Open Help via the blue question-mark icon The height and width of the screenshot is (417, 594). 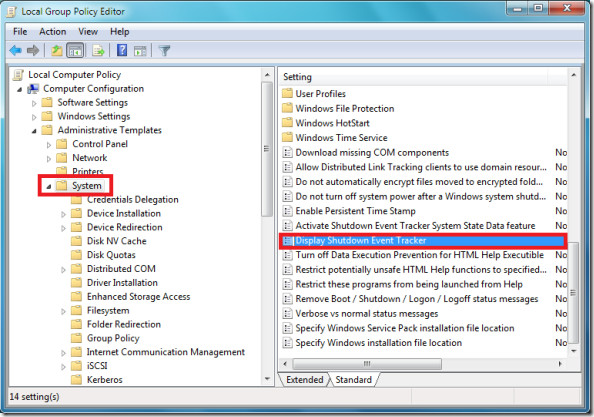[x=122, y=50]
